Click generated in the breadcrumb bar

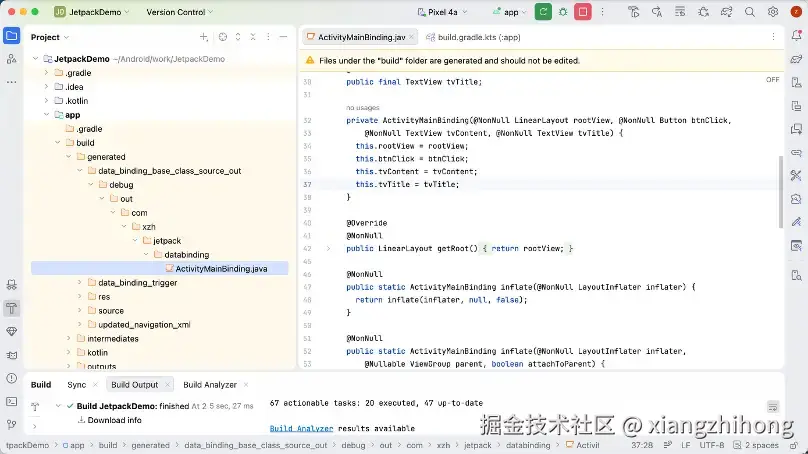(150, 445)
